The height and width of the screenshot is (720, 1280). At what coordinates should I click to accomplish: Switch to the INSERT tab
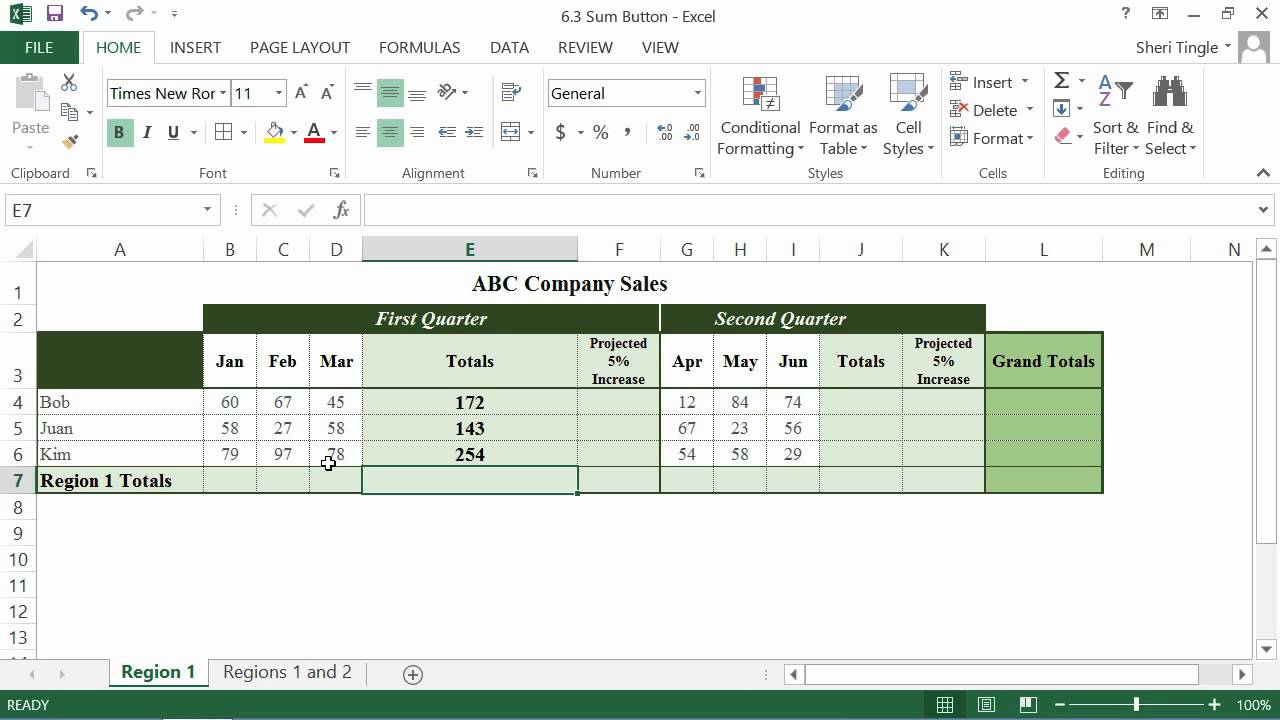[195, 47]
